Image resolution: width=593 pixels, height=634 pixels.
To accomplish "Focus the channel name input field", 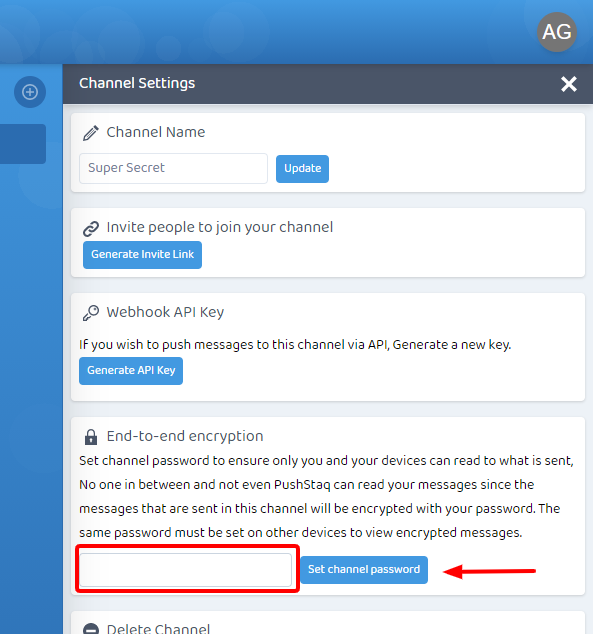I will pos(173,168).
